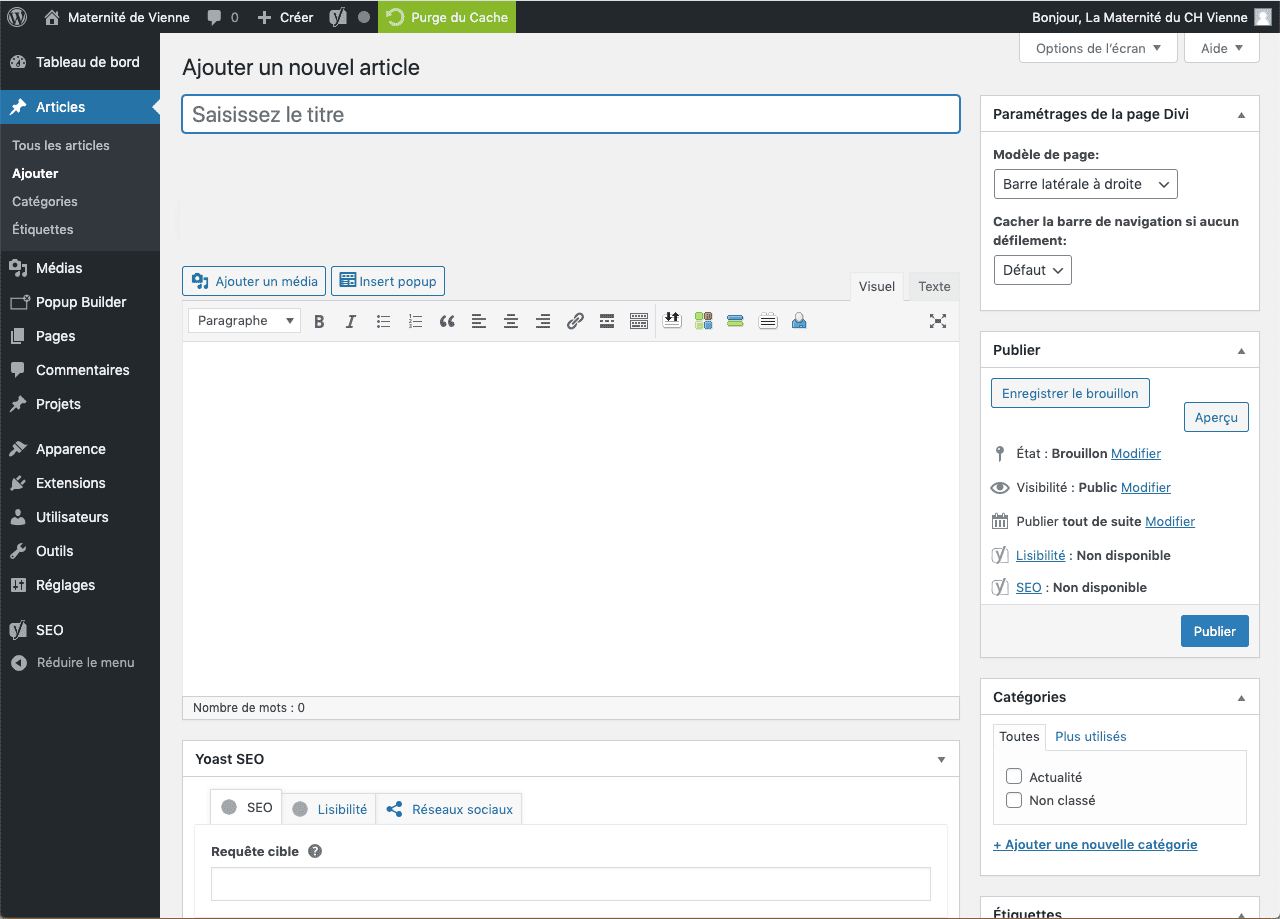Toggle bold formatting in editor toolbar
The height and width of the screenshot is (919, 1280).
[x=319, y=321]
